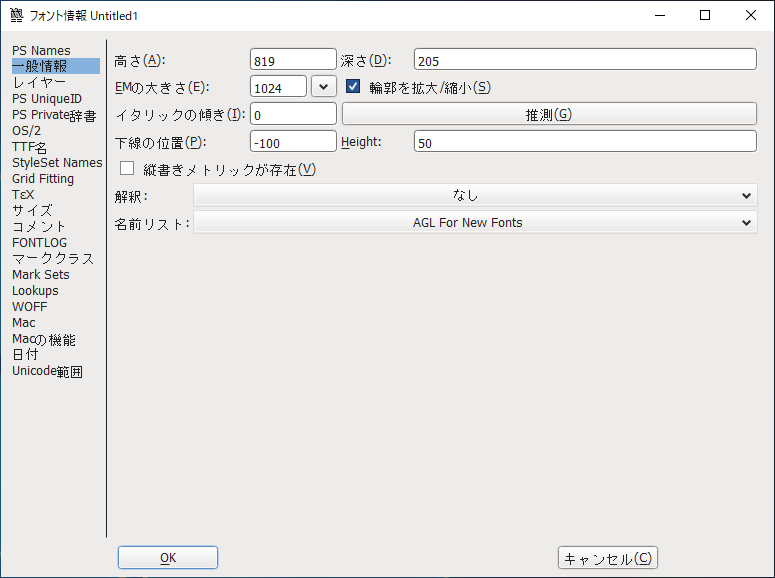Open the Mark Sets section
The width and height of the screenshot is (775, 578).
tap(41, 274)
